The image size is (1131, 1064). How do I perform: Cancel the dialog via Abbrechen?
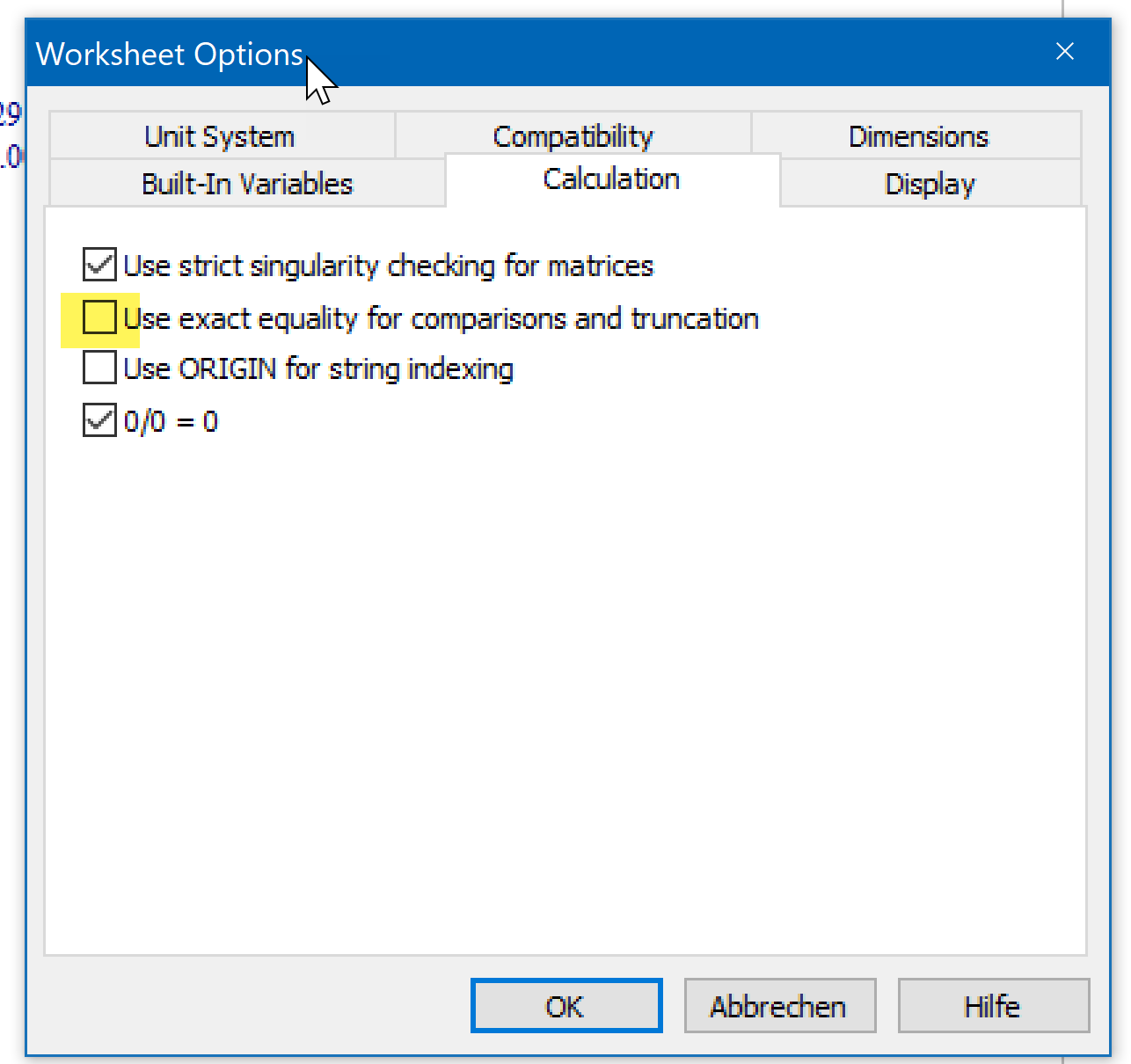(x=779, y=1005)
